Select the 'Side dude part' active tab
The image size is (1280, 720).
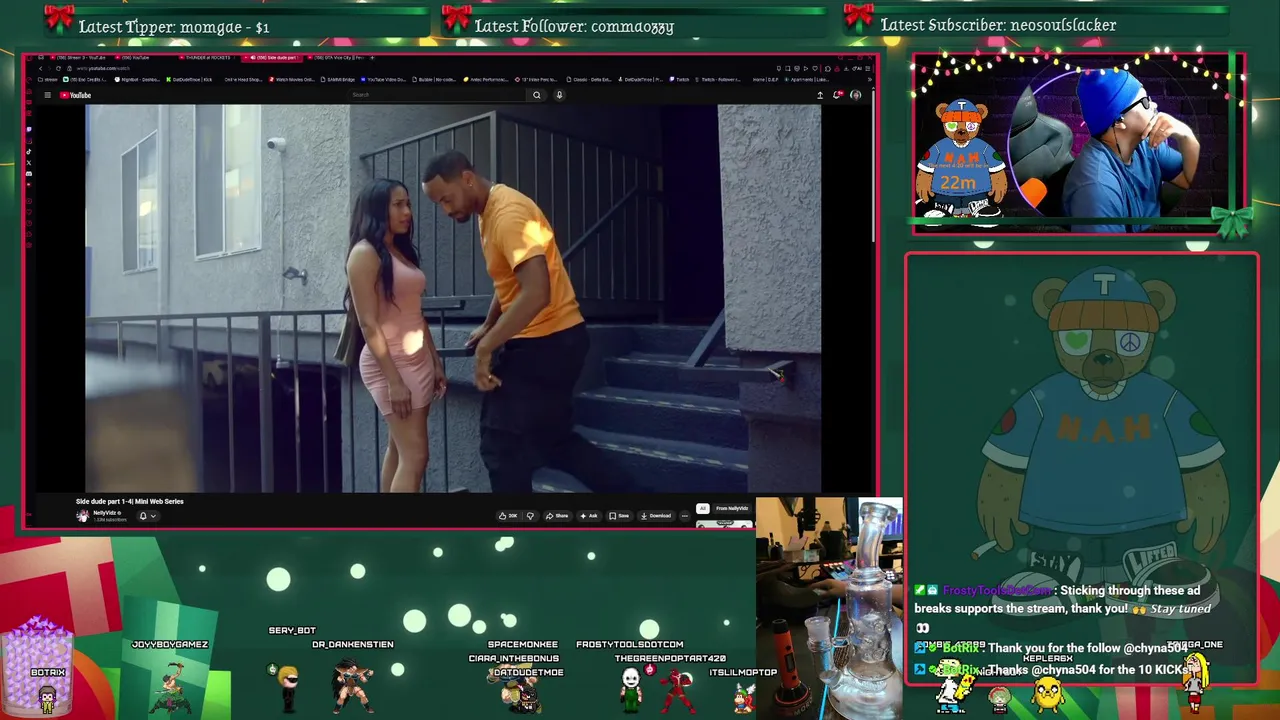(272, 57)
